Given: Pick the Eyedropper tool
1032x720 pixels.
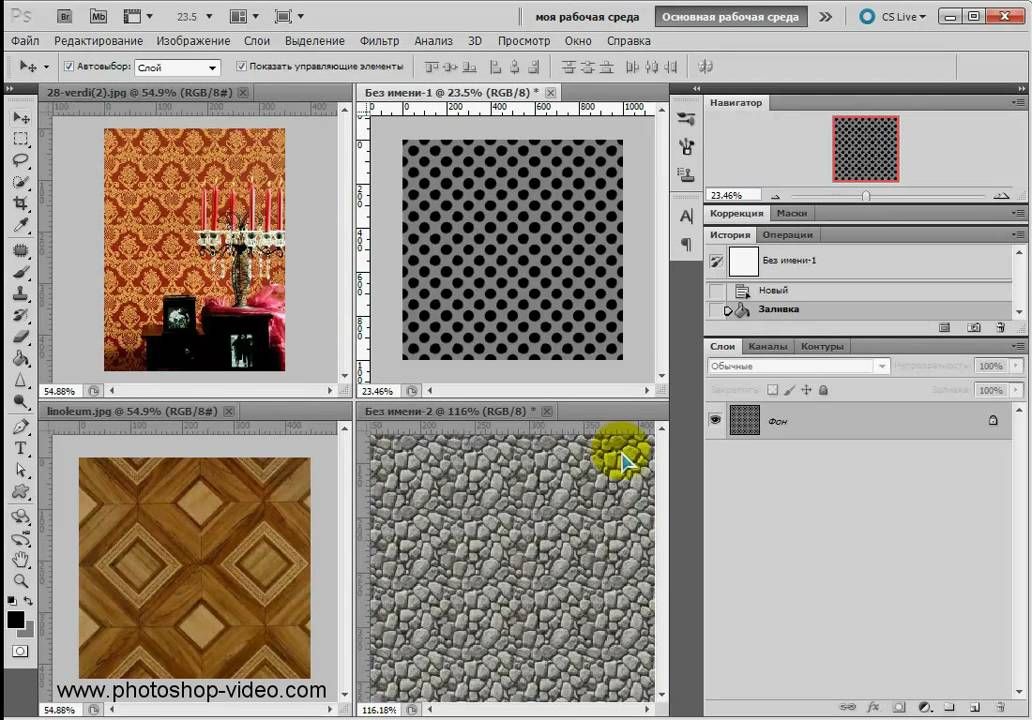Looking at the screenshot, I should point(20,226).
